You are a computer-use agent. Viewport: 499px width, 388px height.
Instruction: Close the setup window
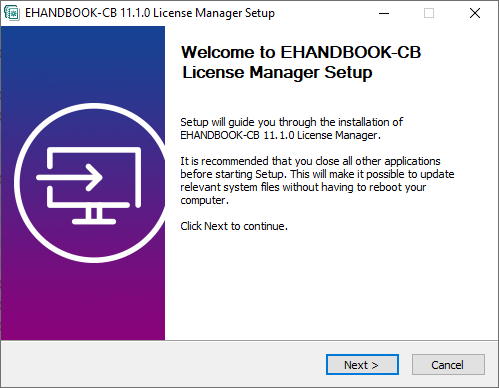click(475, 13)
